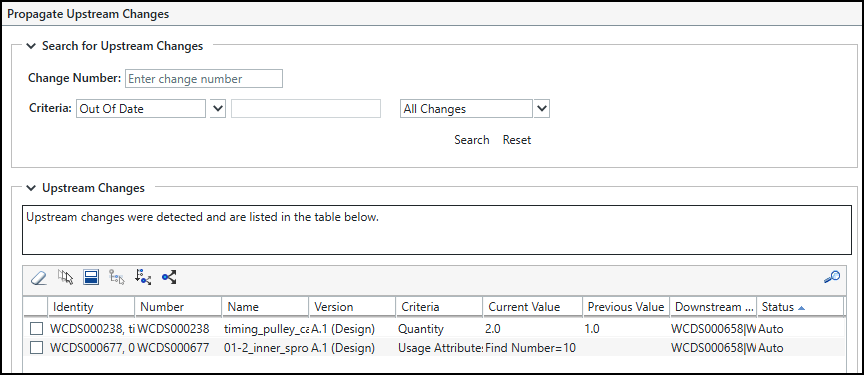
Task: Click the 01-2_inner_spro name cell
Action: [266, 348]
